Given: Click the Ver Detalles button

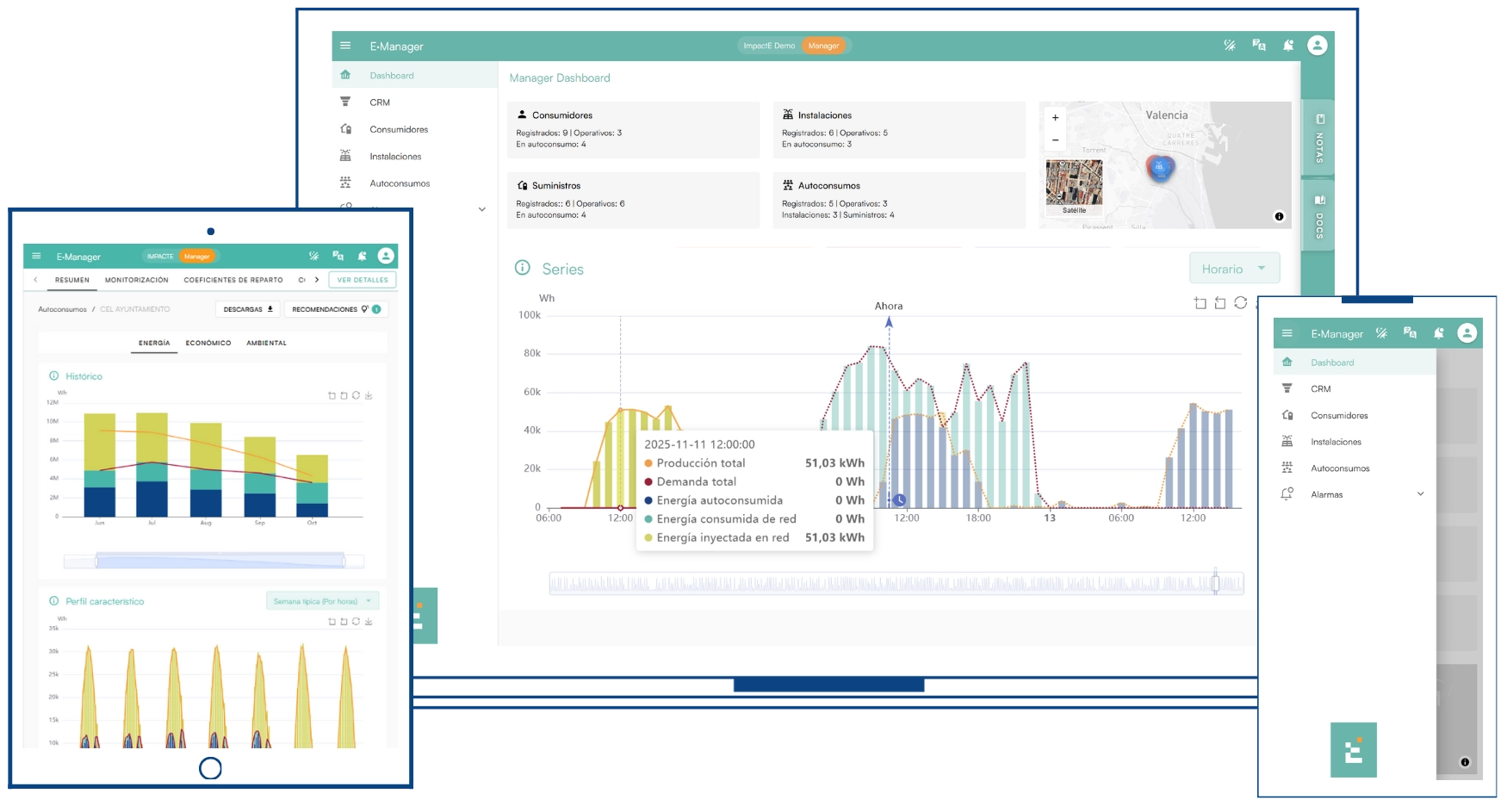Looking at the screenshot, I should click(x=363, y=280).
